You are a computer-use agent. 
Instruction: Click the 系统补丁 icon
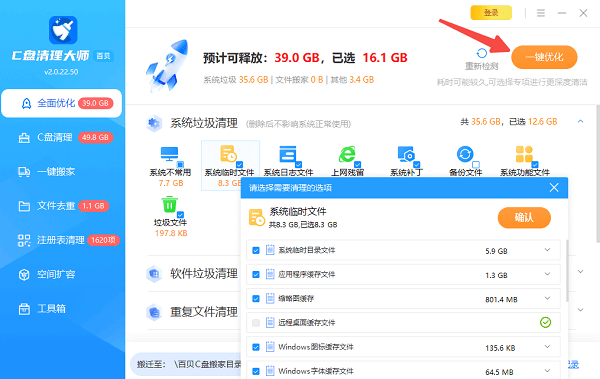[x=406, y=154]
